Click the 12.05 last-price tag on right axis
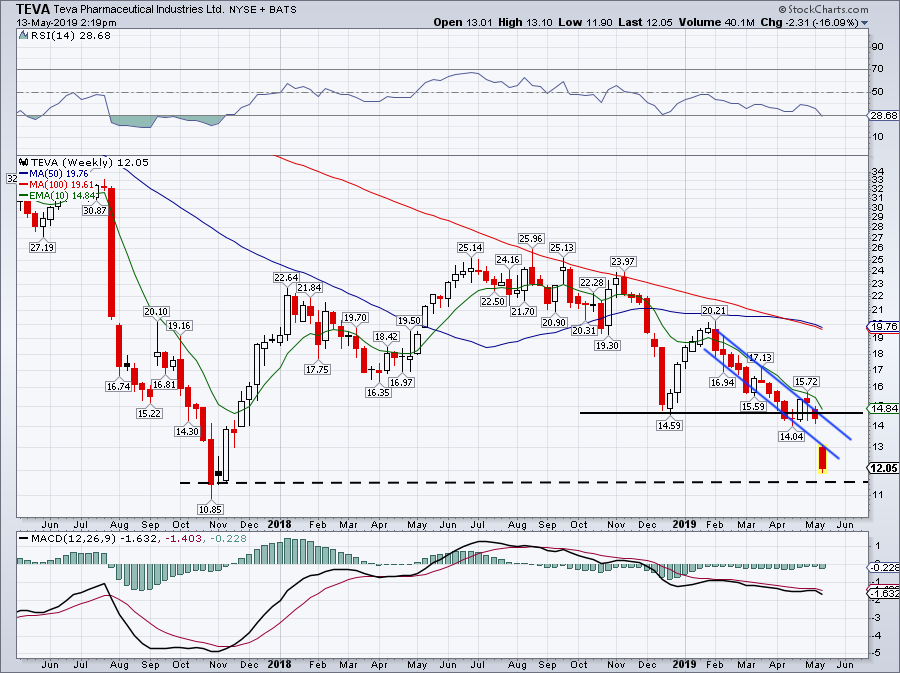Viewport: 900px width, 673px height. coord(884,468)
